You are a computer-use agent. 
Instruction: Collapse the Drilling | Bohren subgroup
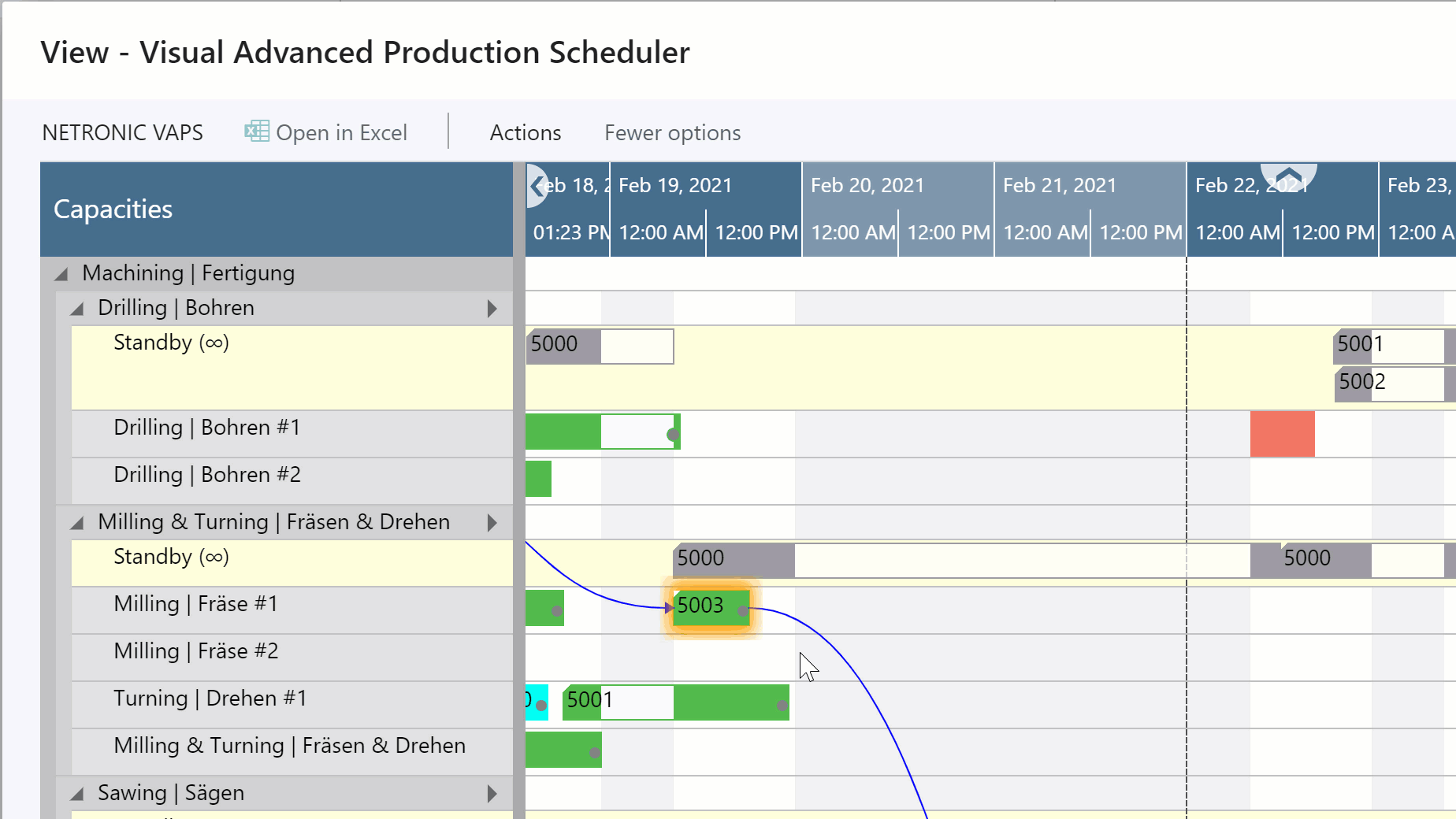(x=77, y=308)
